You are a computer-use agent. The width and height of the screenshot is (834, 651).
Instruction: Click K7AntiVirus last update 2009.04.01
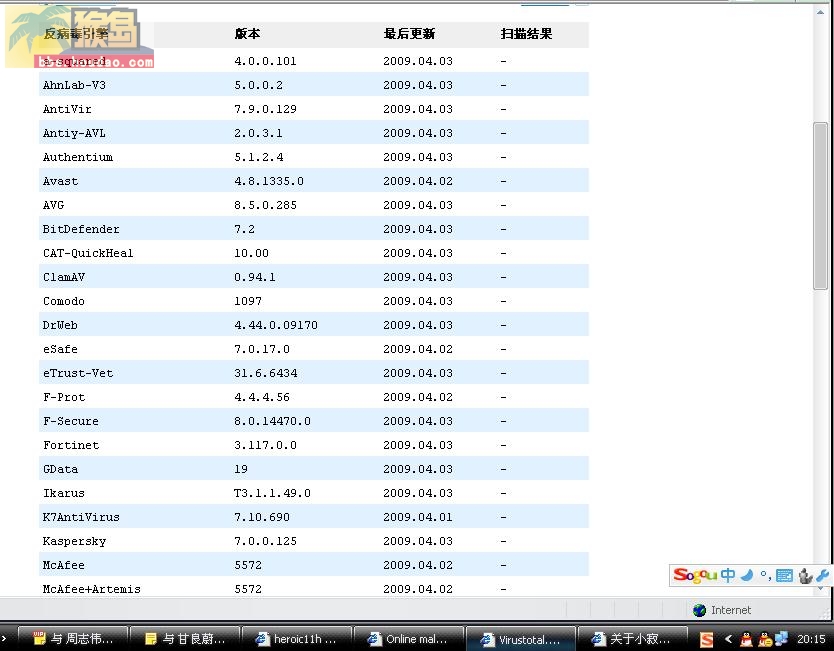tap(418, 517)
